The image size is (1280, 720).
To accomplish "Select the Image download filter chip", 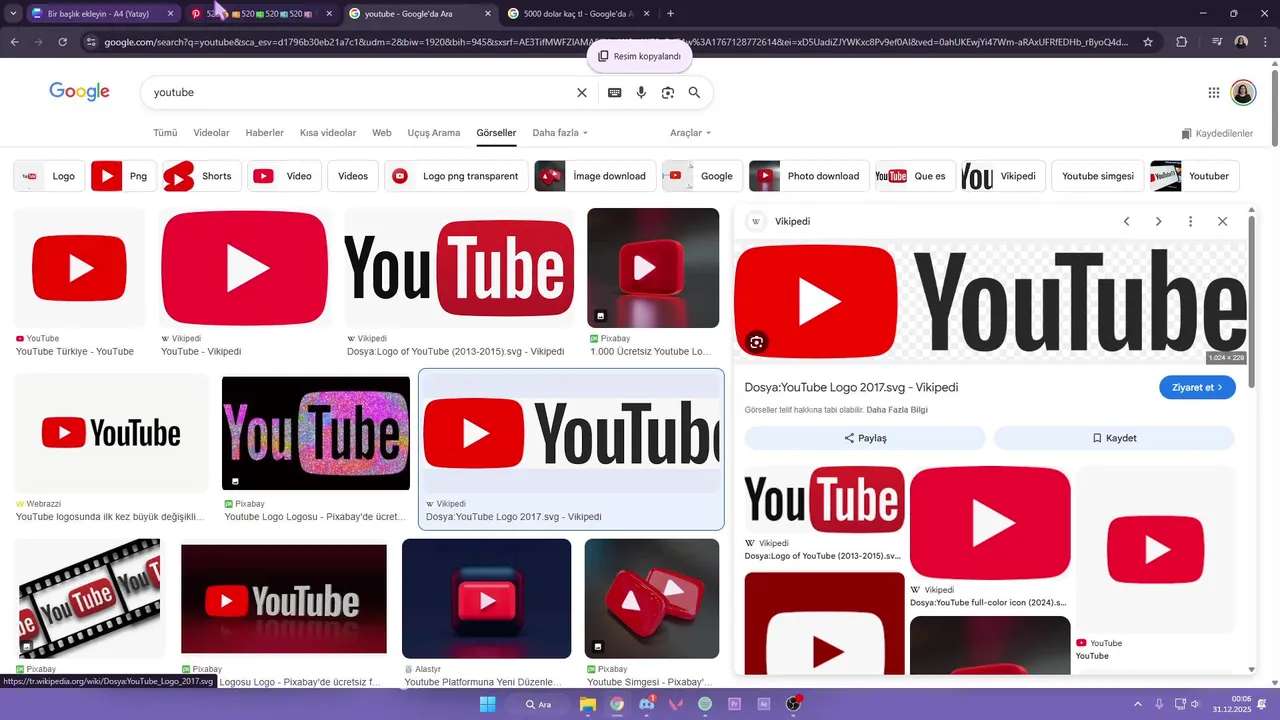I will [x=595, y=176].
